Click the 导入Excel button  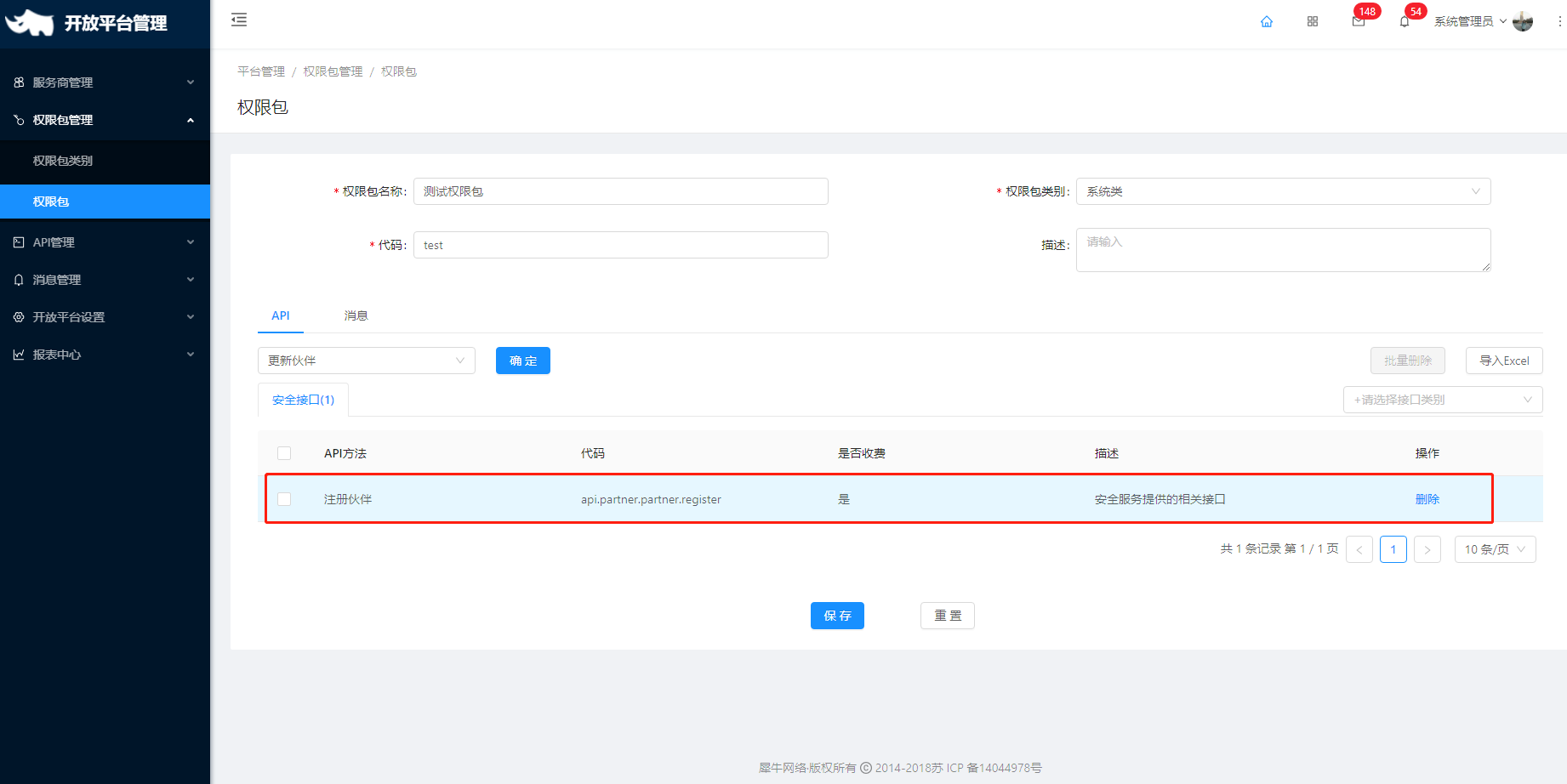point(1504,361)
